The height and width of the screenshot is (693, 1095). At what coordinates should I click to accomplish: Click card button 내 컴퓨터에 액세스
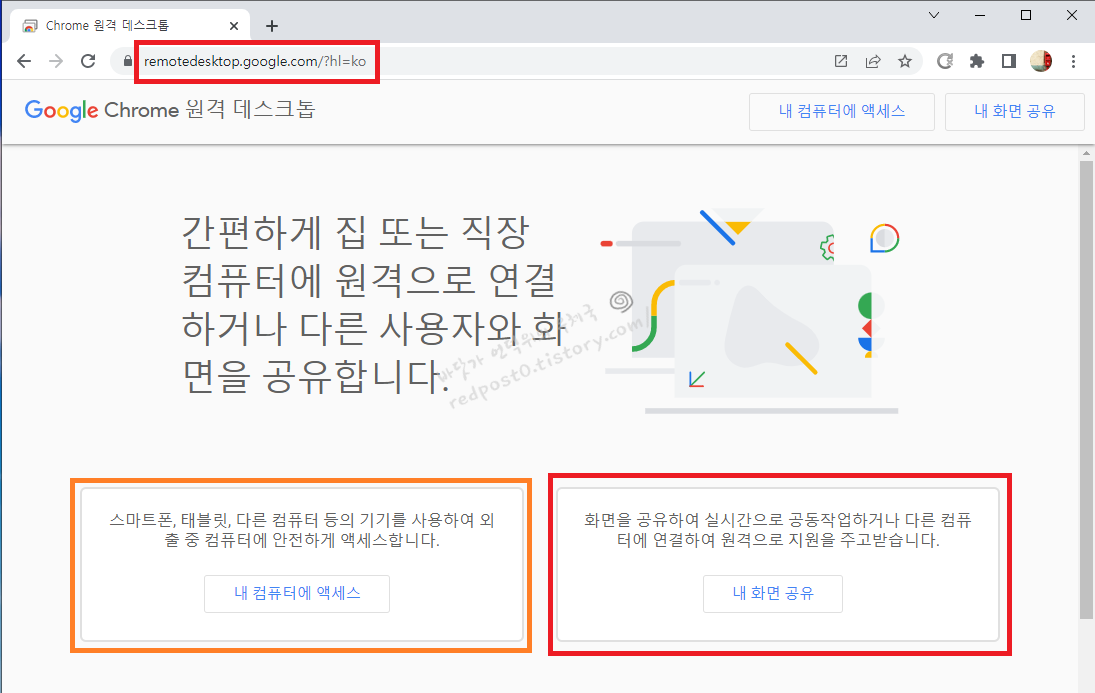(297, 594)
